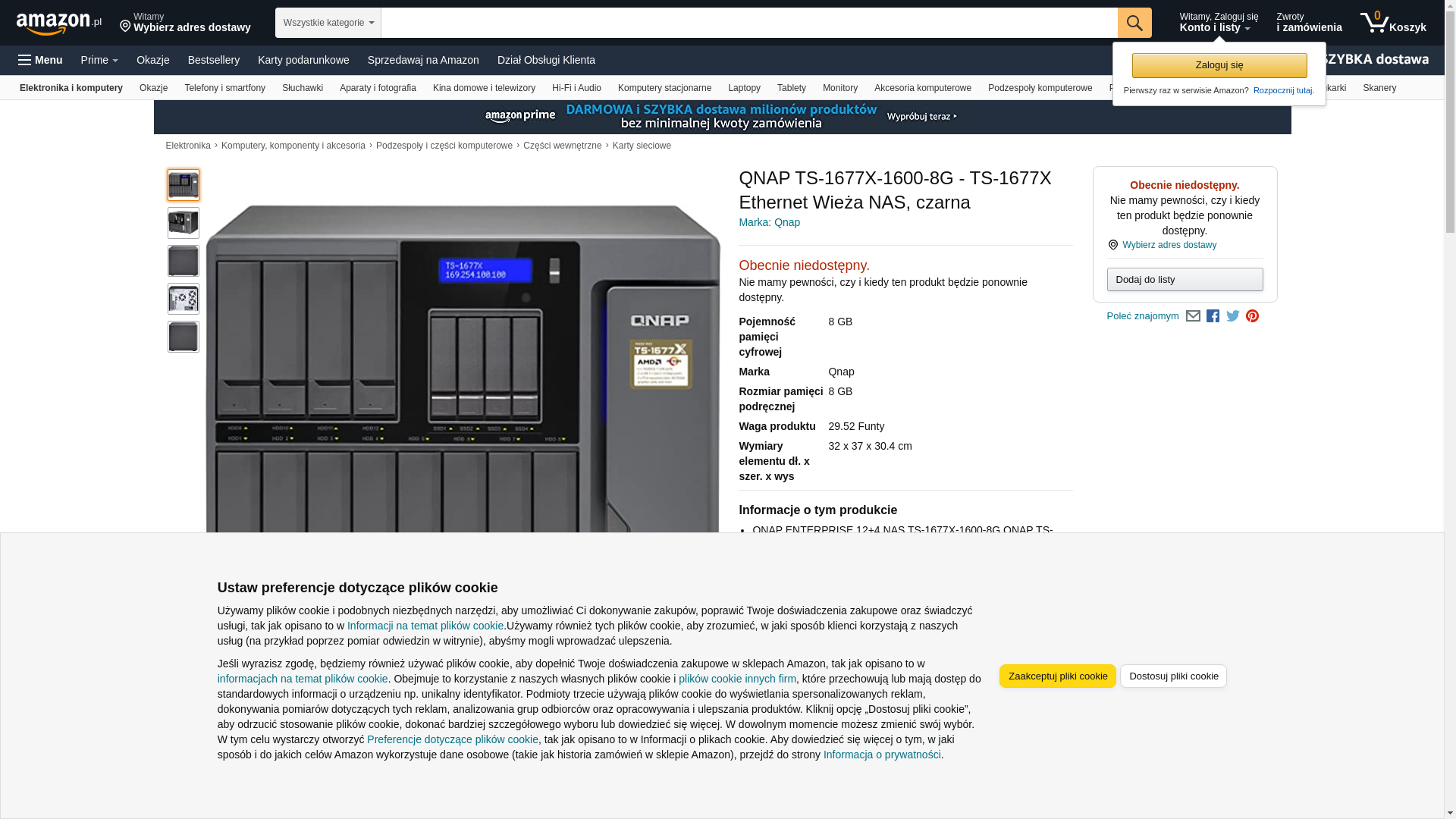Click Dostosuj pliki cookie button
The image size is (1456, 819).
pyautogui.click(x=1172, y=676)
